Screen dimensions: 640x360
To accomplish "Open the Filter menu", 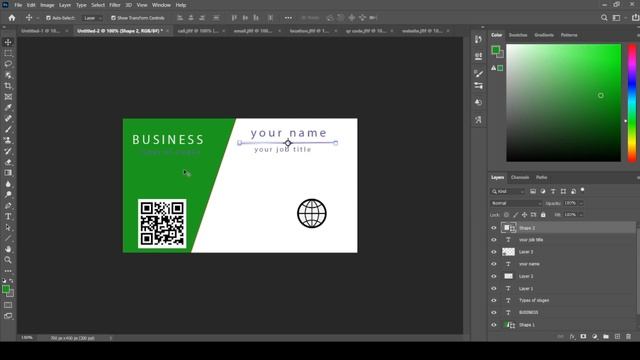I will coord(115,5).
